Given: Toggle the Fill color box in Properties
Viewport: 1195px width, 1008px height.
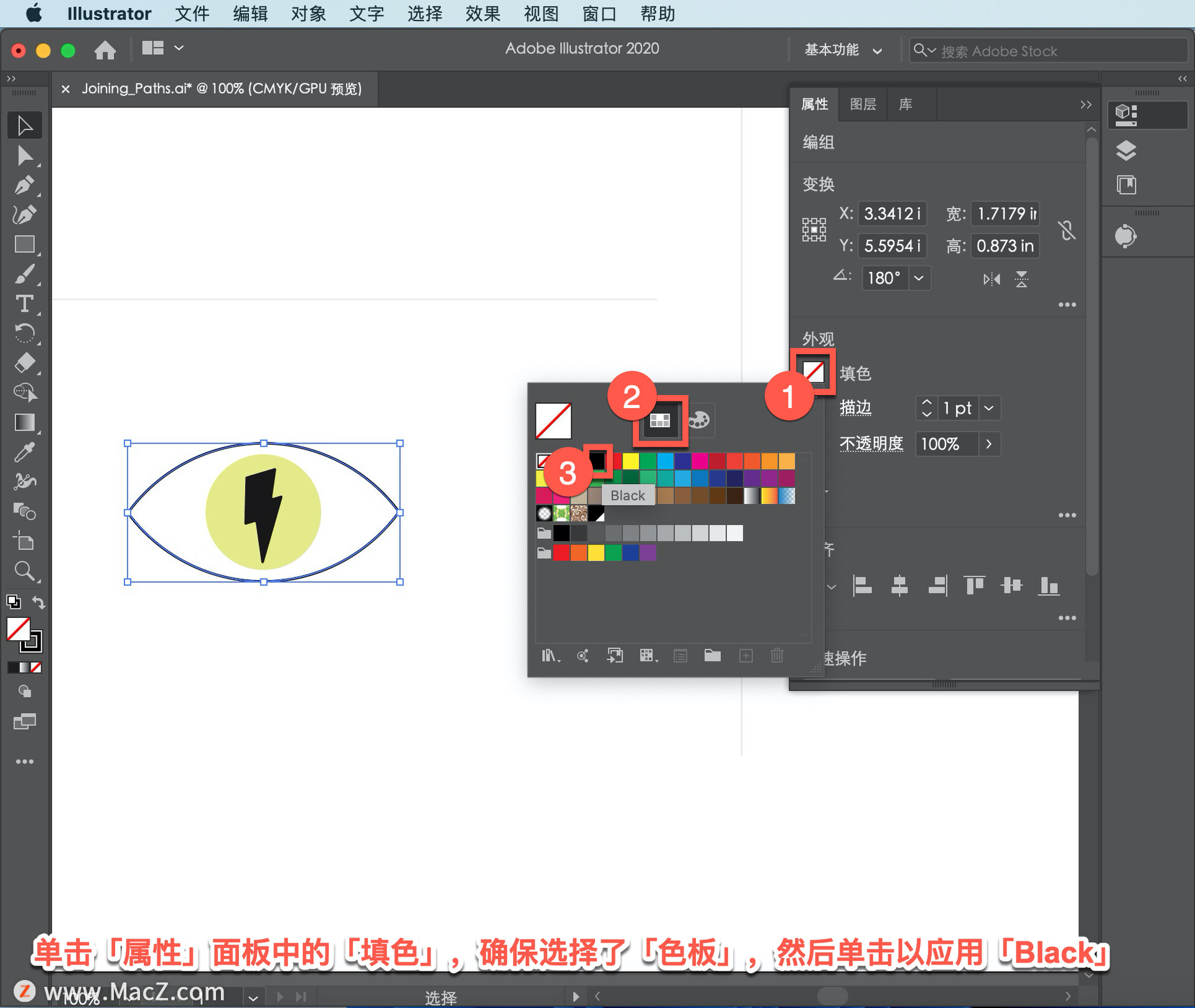Looking at the screenshot, I should point(813,373).
